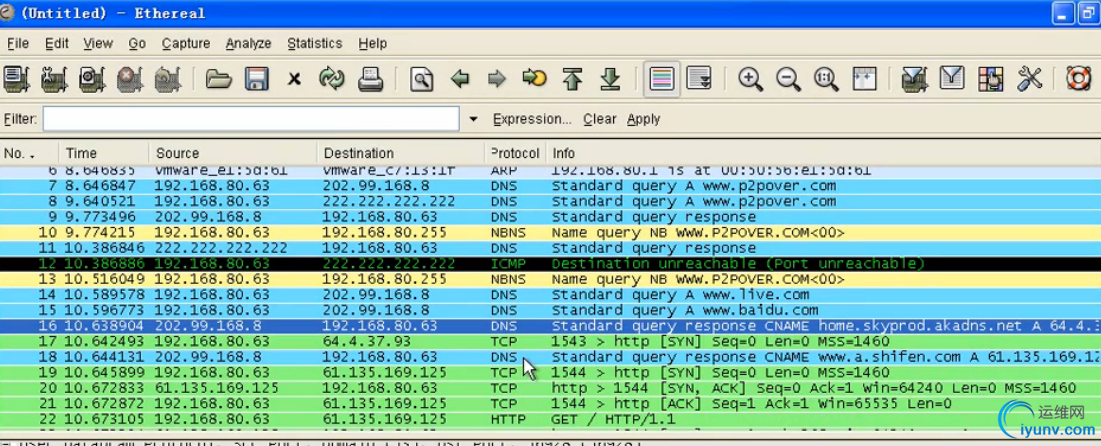The height and width of the screenshot is (446, 1101).
Task: Sort packets by Time column
Action: (x=104, y=153)
